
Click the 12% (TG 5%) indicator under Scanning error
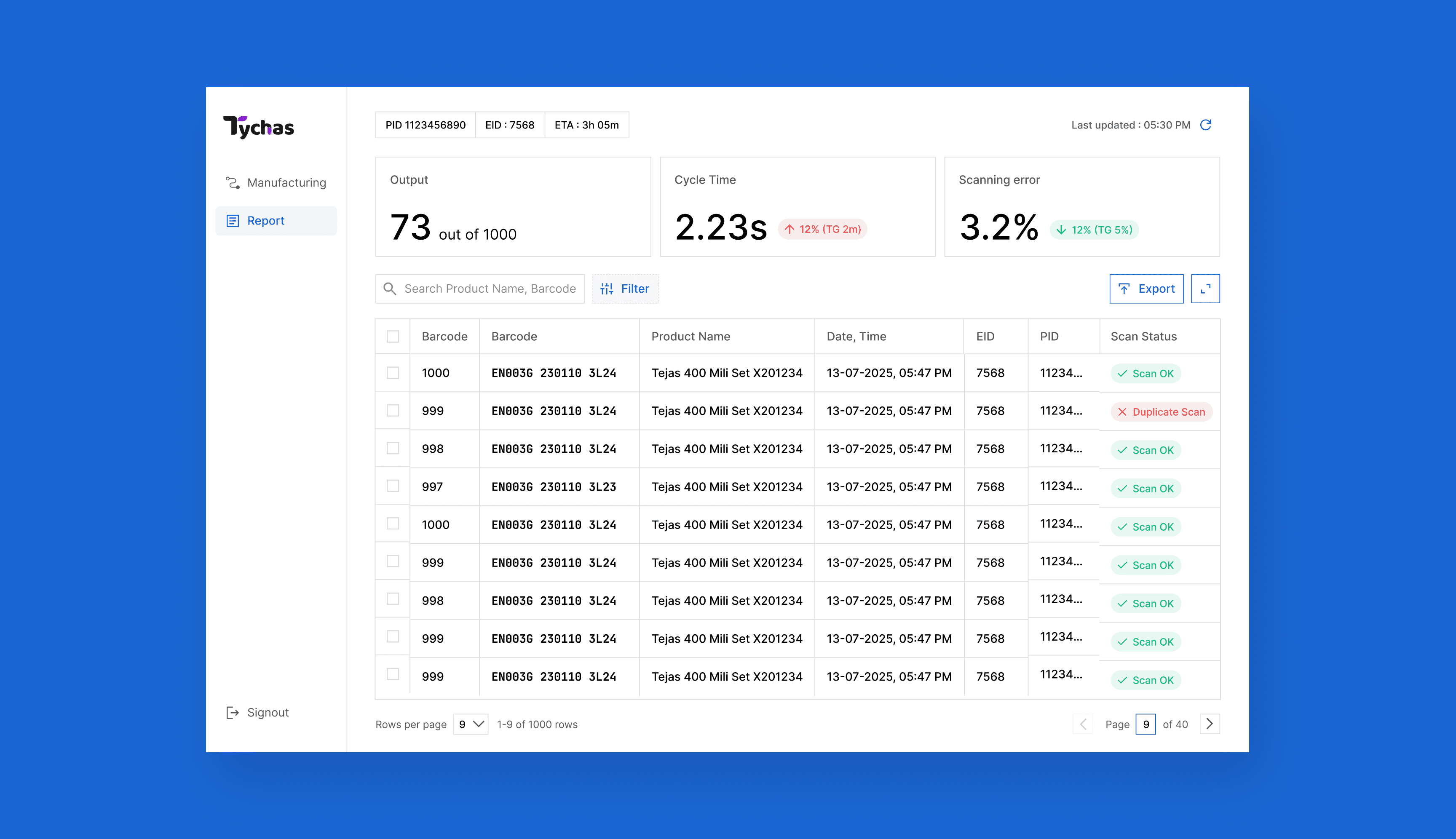tap(1093, 230)
